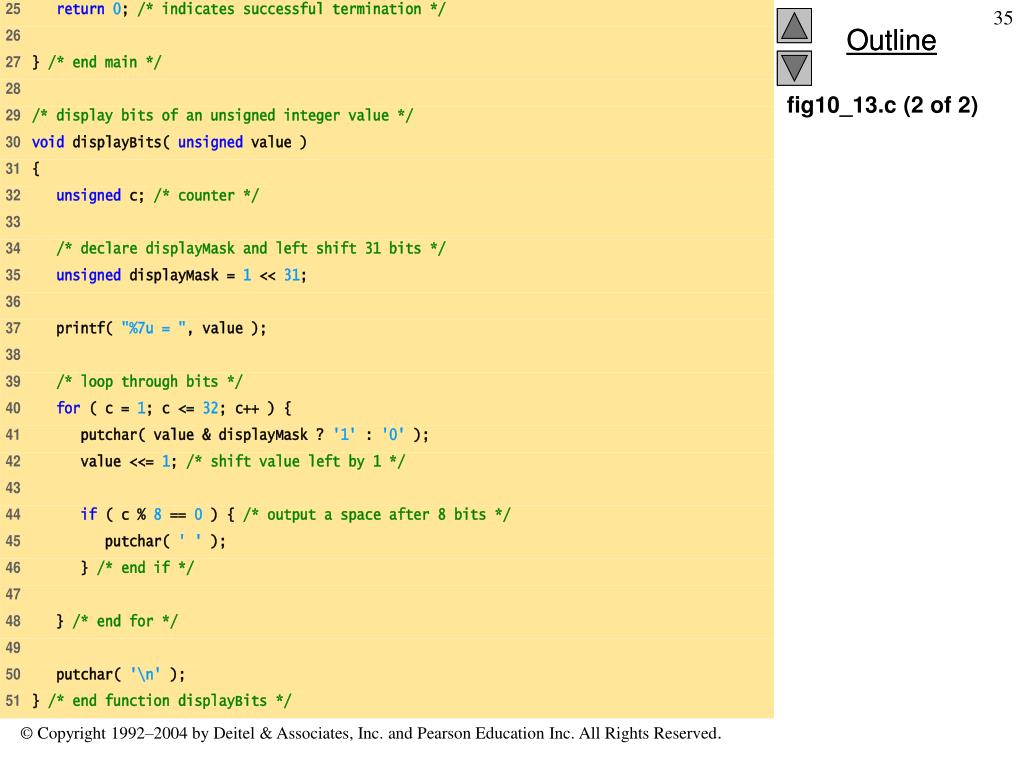Click comment 'declare displayMask and left shift 31 bits'
Image resolution: width=1024 pixels, height=768 pixels.
[x=251, y=248]
